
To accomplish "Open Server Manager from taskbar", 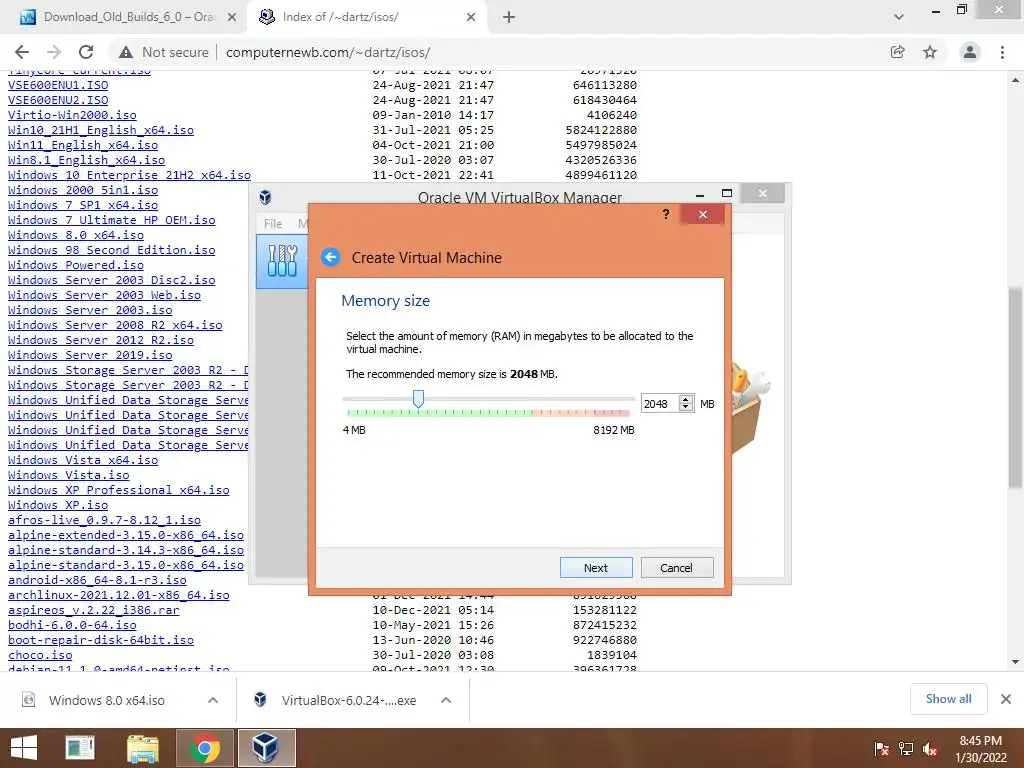I will (80, 748).
